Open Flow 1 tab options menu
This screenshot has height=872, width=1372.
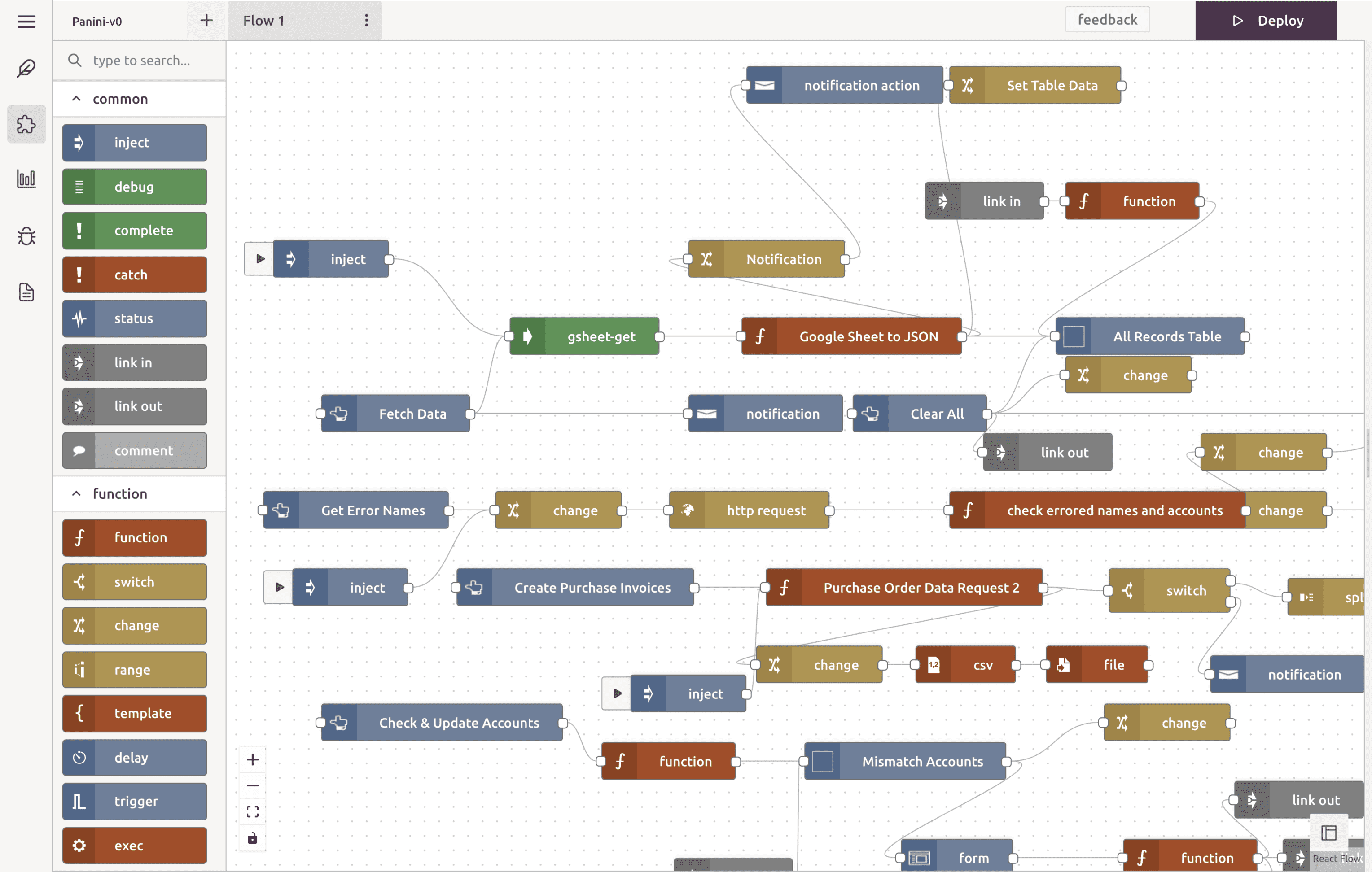[366, 21]
